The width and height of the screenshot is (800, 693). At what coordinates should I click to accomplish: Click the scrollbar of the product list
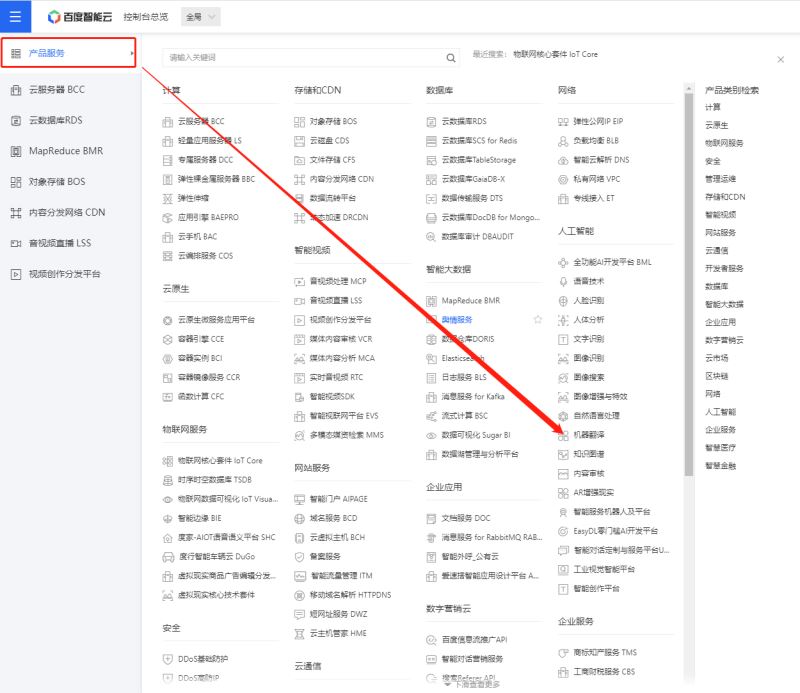point(689,286)
